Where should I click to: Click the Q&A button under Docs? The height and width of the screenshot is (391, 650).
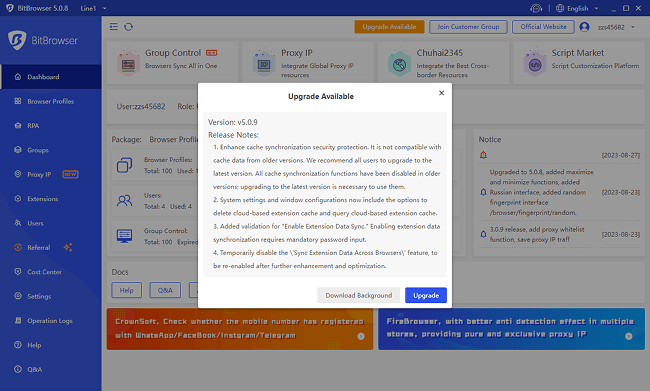pos(165,290)
